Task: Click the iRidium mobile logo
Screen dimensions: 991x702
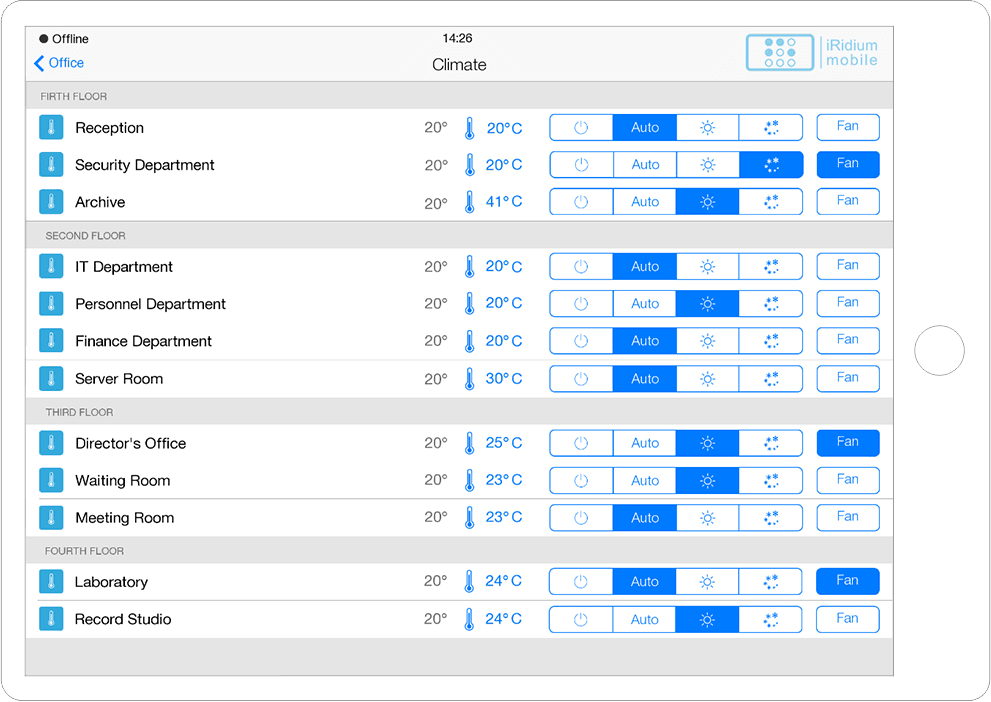Action: pyautogui.click(x=812, y=53)
